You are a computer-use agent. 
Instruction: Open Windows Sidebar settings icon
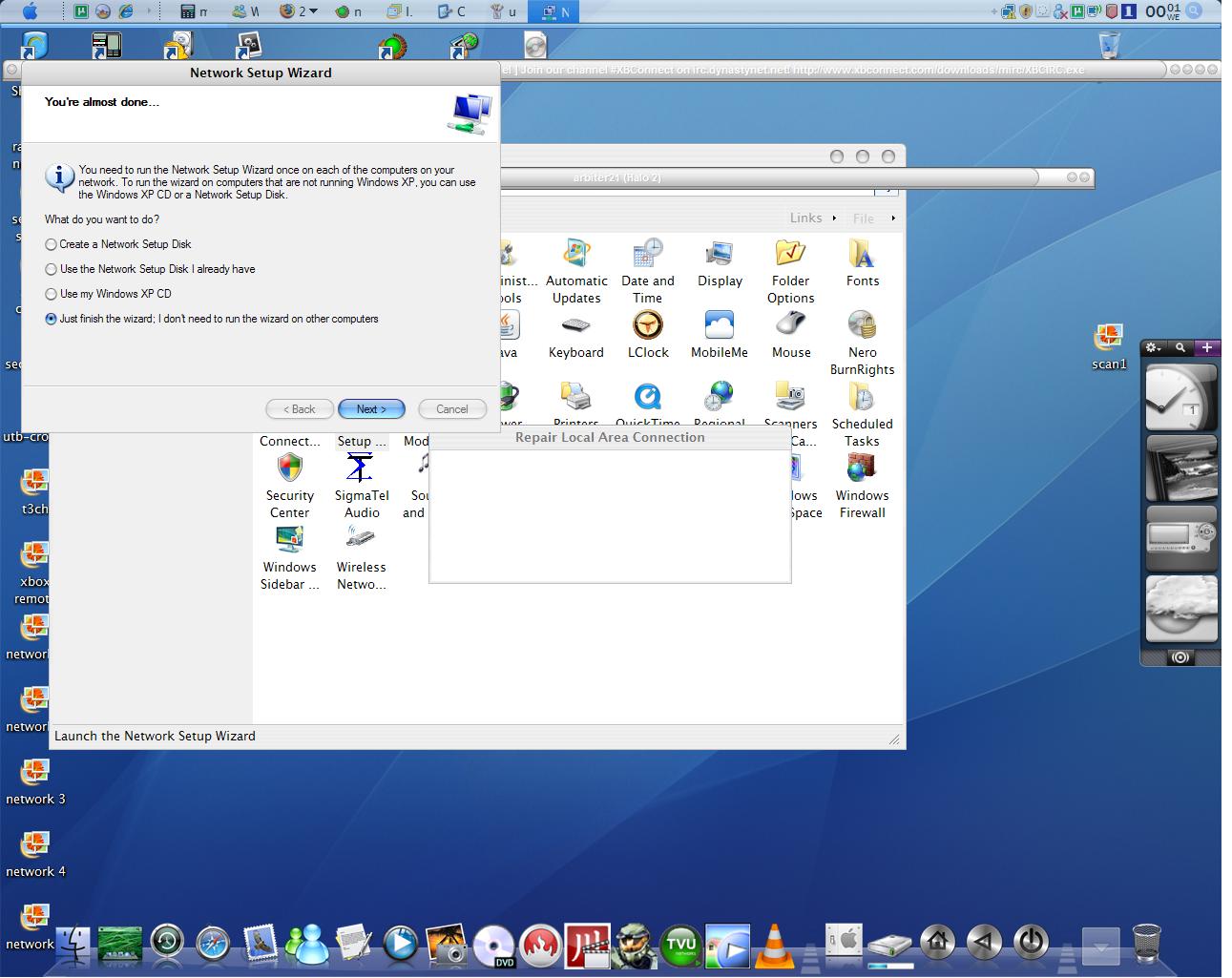pos(290,558)
